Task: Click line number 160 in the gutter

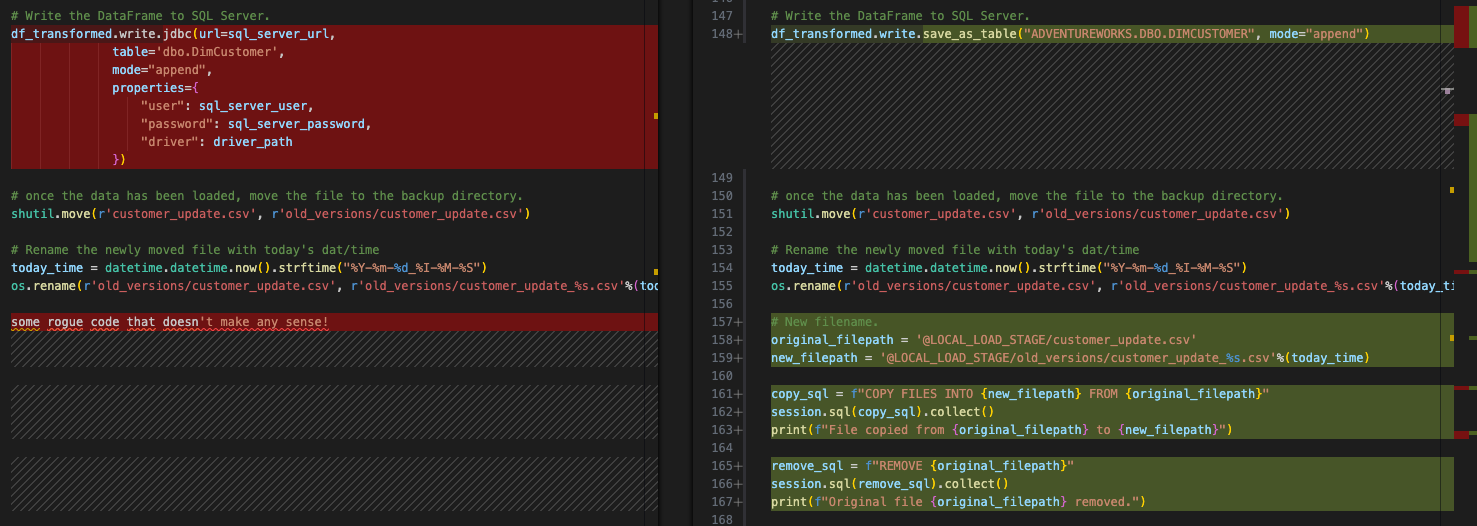Action: 721,376
